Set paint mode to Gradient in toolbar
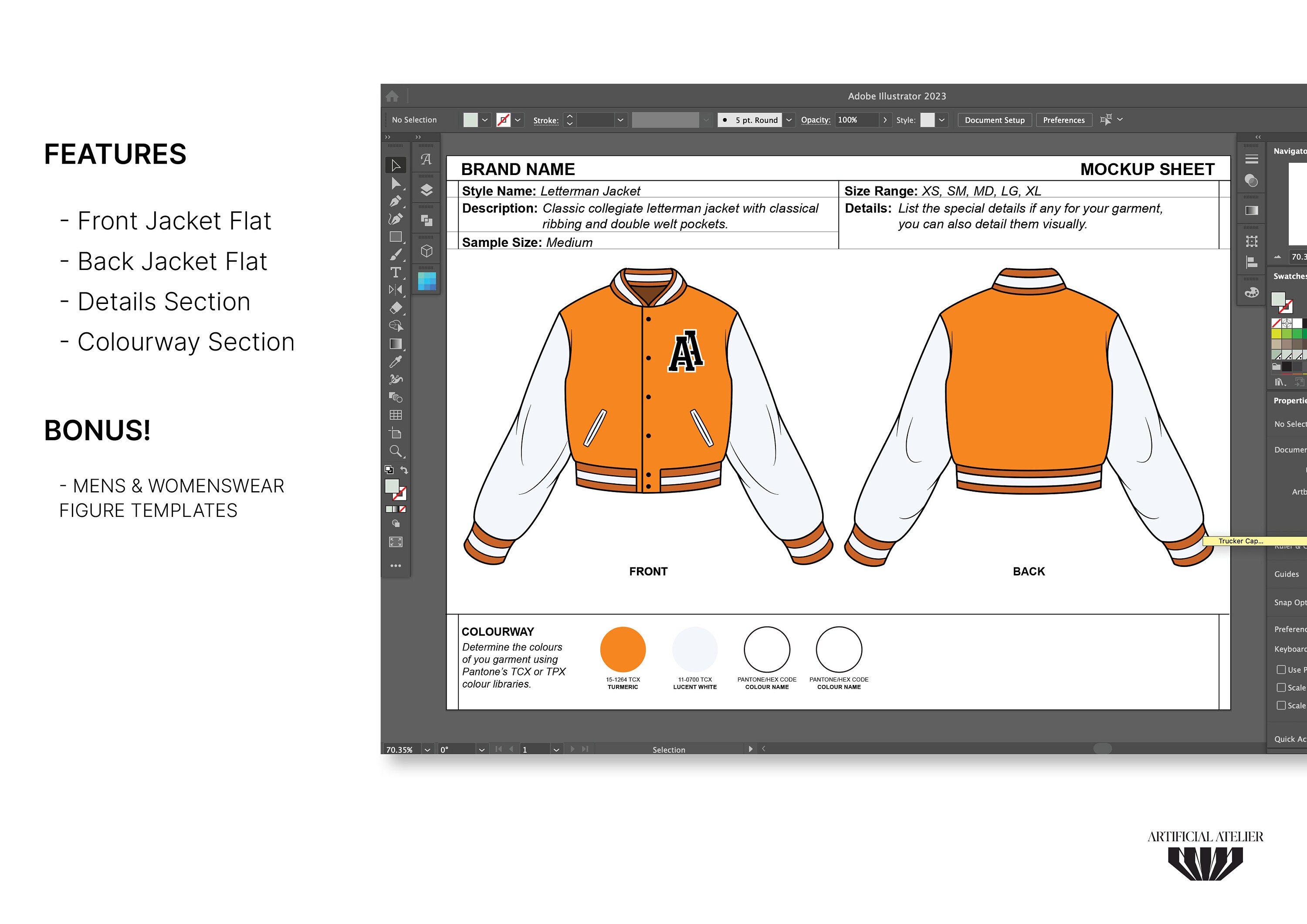The width and height of the screenshot is (1307, 924). (x=396, y=509)
